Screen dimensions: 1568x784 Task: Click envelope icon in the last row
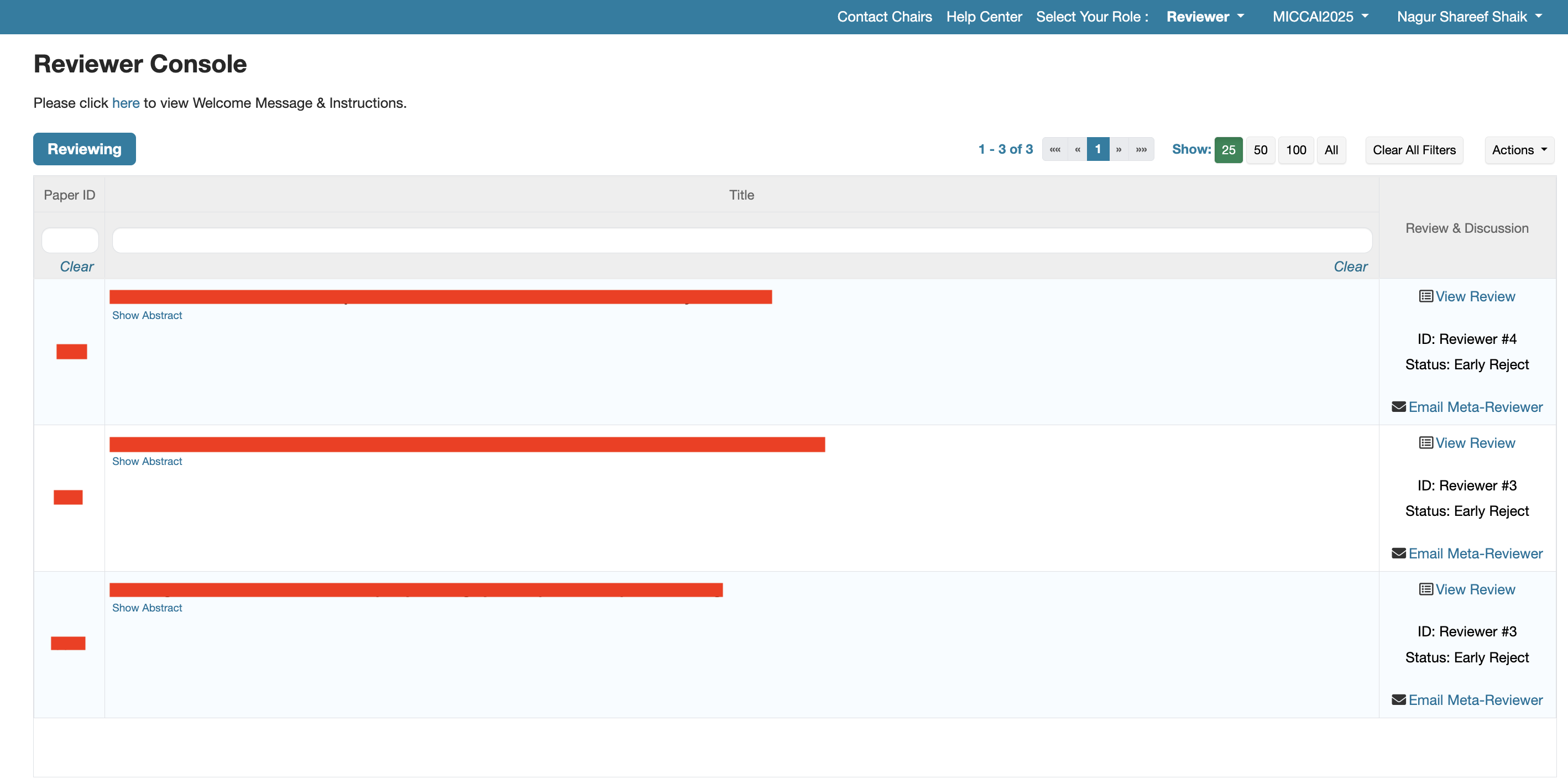1398,700
